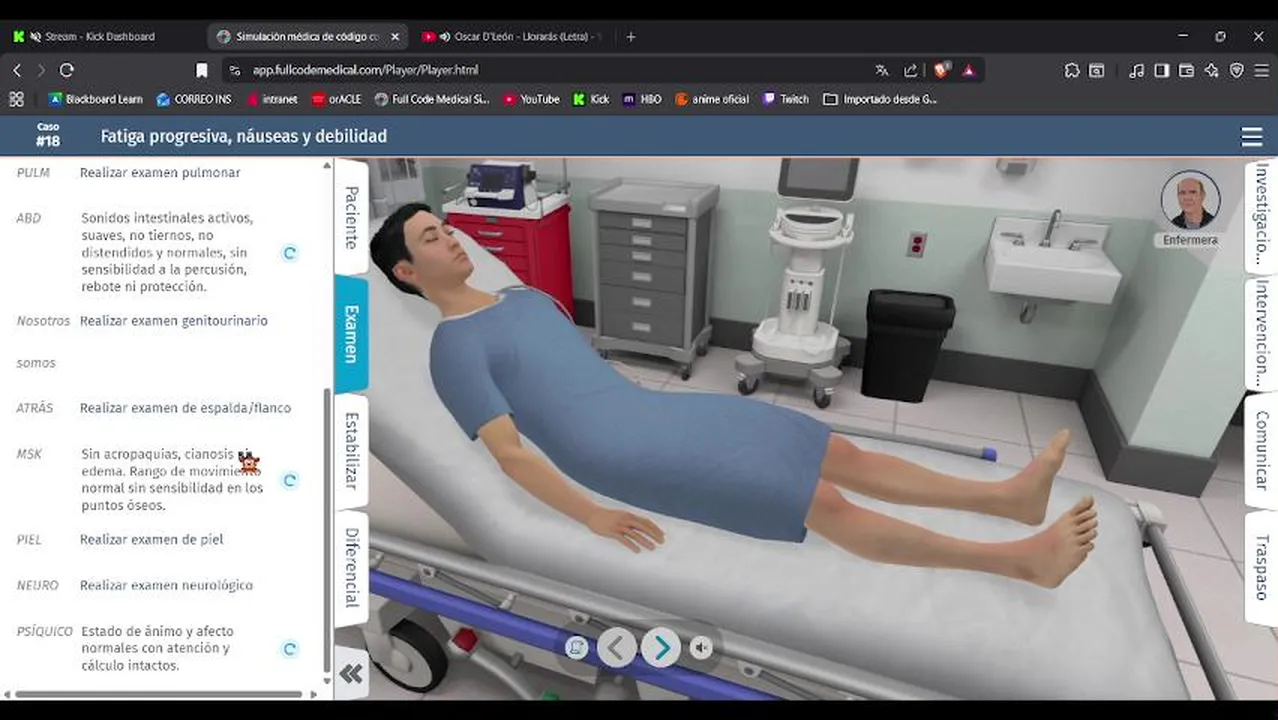The width and height of the screenshot is (1278, 720).
Task: Click the exam panel horizontal scrollbar
Action: click(158, 694)
